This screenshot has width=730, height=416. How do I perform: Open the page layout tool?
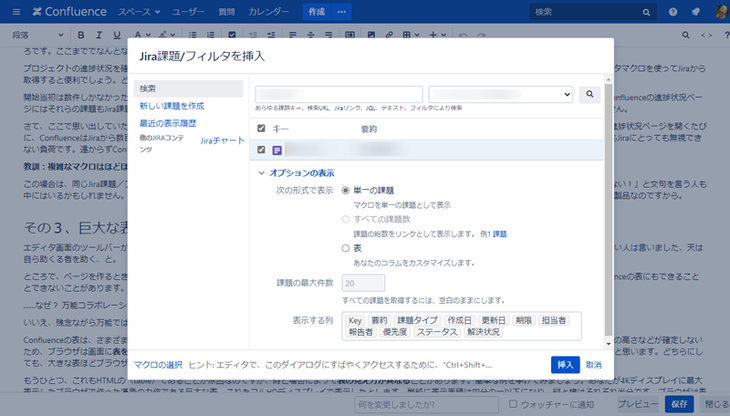350,35
